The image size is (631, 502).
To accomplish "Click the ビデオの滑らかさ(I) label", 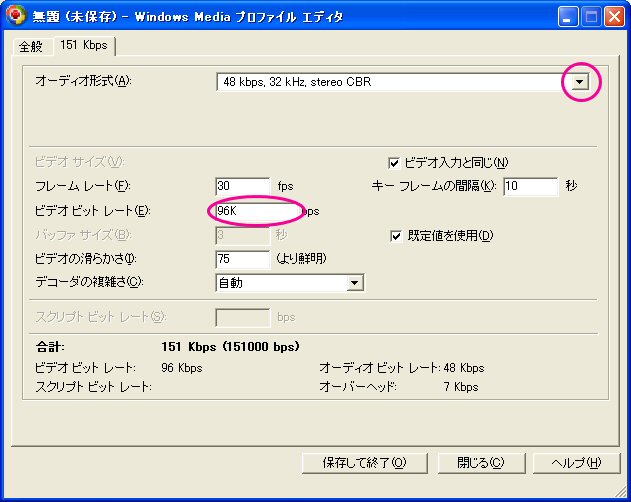I will [86, 258].
